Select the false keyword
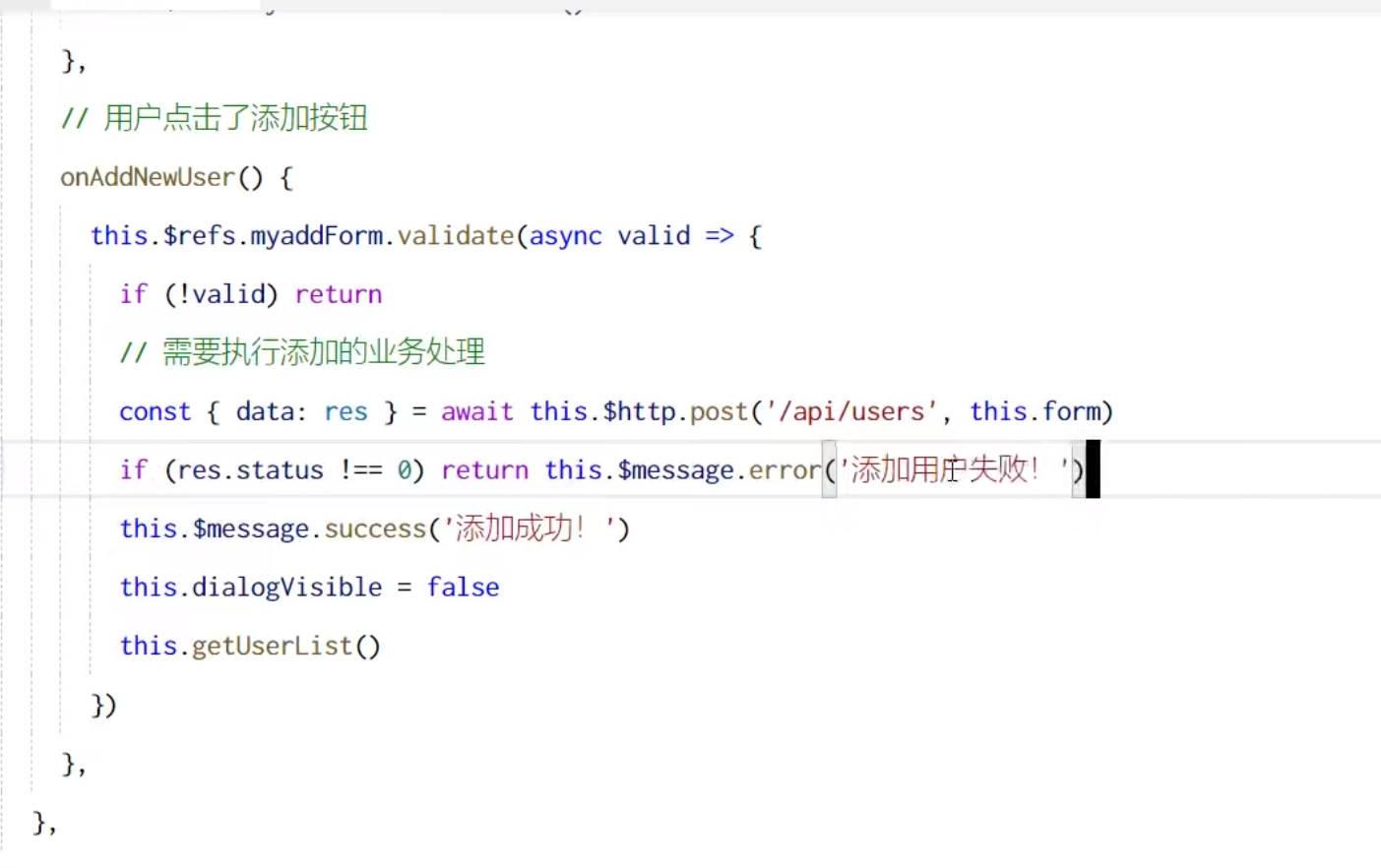The width and height of the screenshot is (1381, 868). [463, 587]
